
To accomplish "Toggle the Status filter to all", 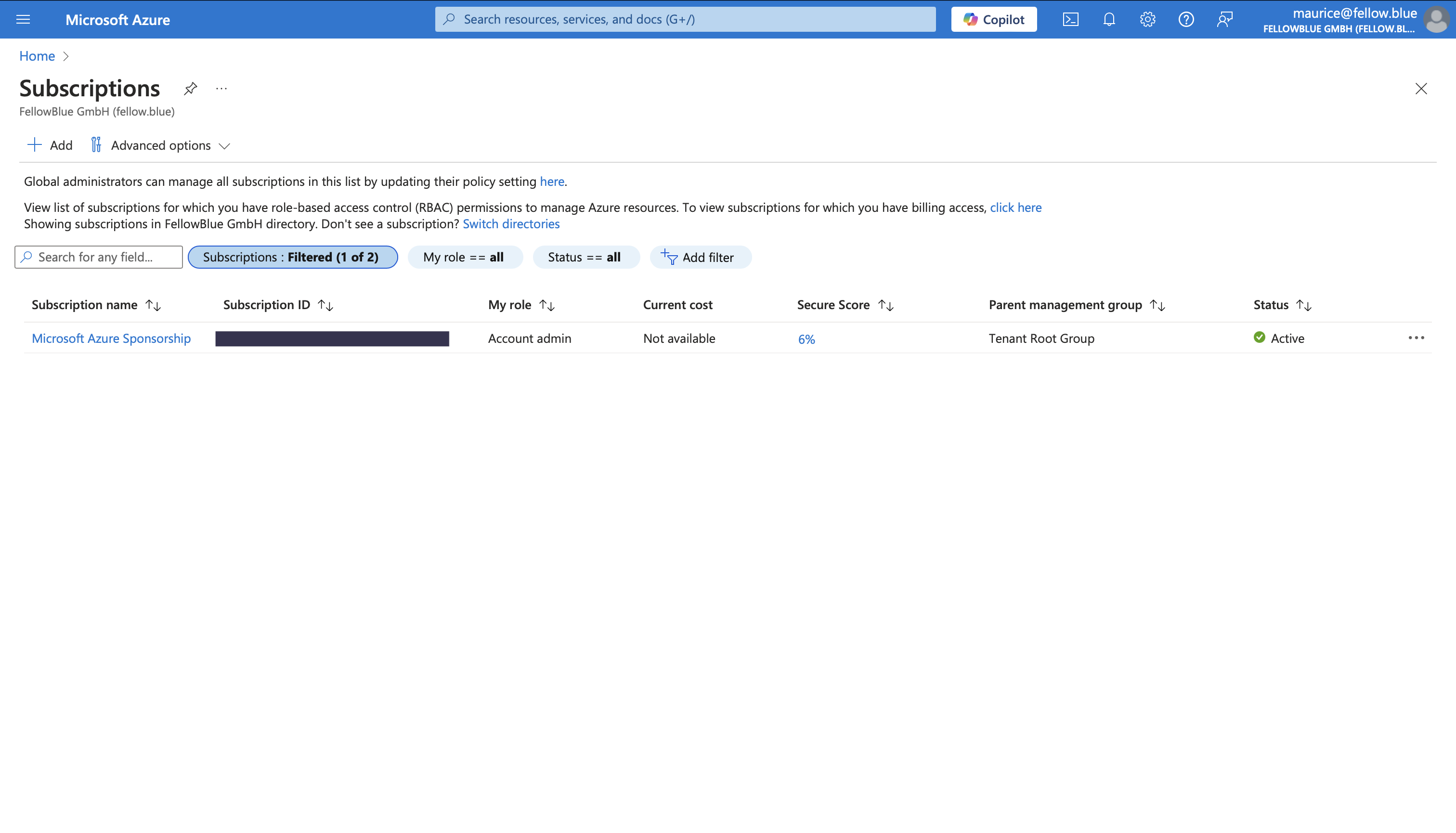I will 584,256.
